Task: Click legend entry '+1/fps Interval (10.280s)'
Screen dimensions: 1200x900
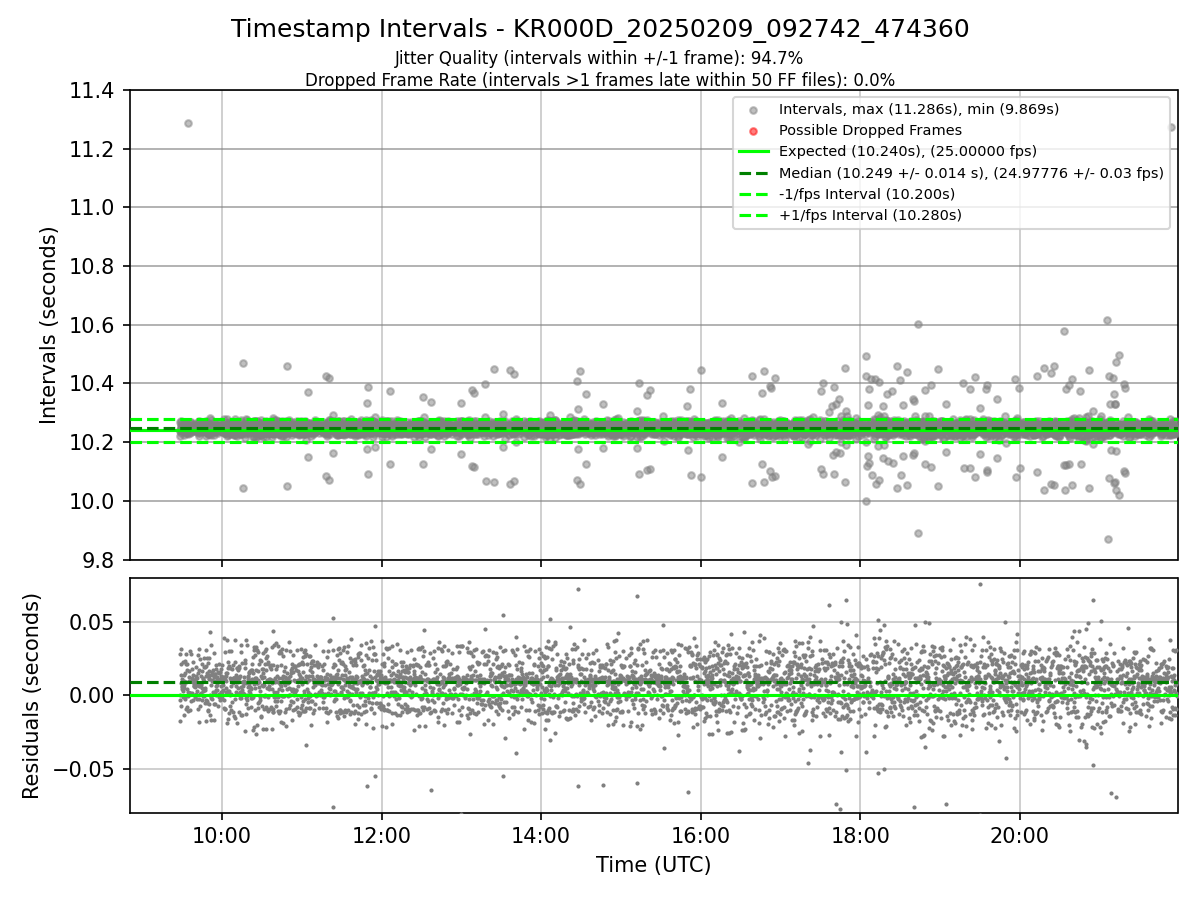Action: point(870,215)
